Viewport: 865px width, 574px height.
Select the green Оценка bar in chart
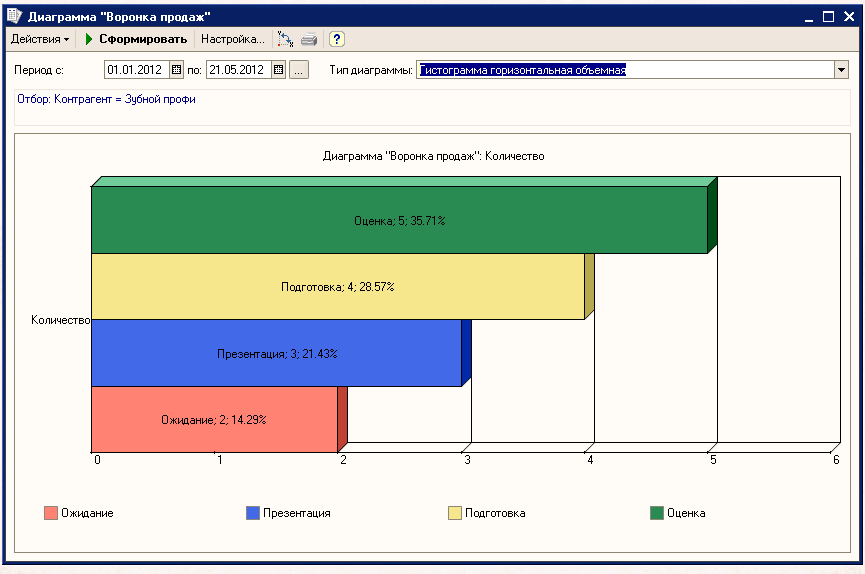pyautogui.click(x=400, y=221)
